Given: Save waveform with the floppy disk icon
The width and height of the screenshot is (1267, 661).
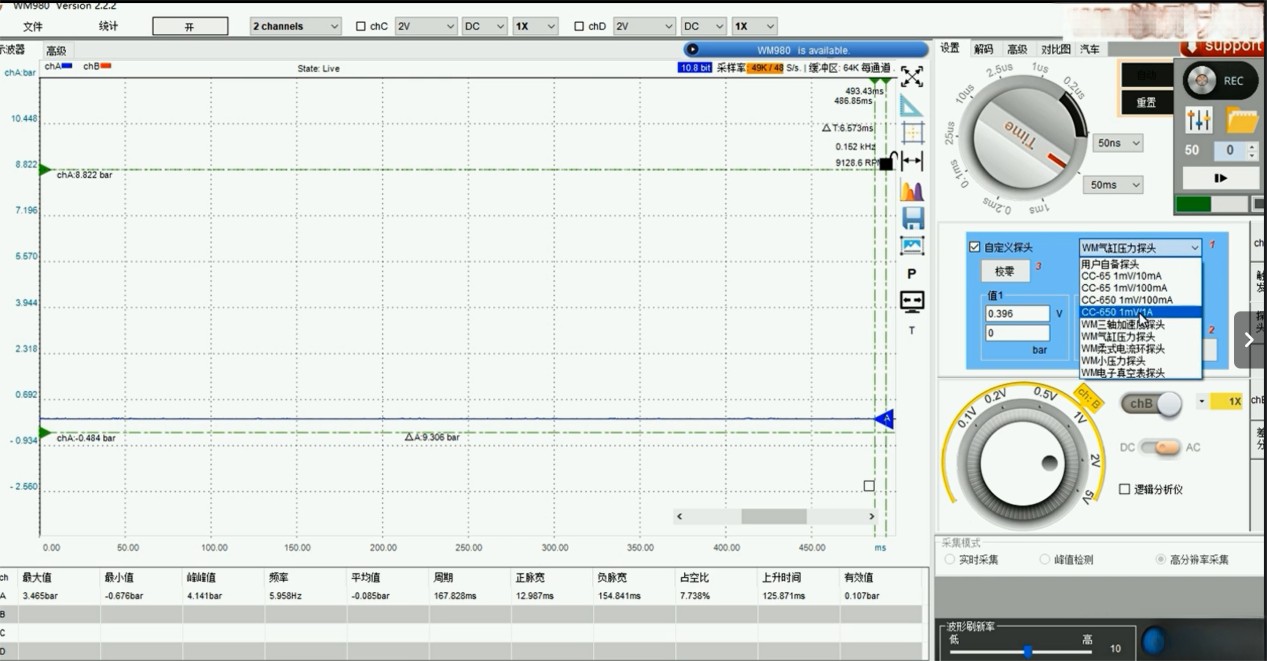Looking at the screenshot, I should coord(912,218).
